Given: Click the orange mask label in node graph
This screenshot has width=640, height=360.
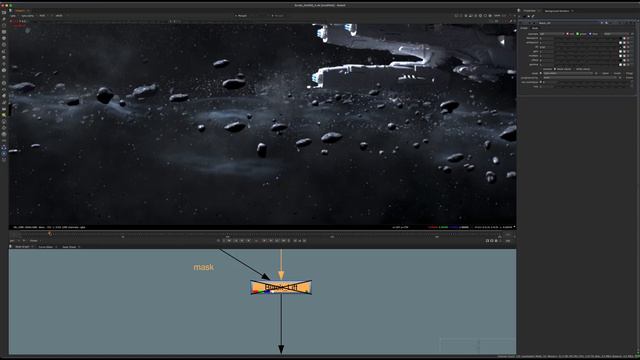Looking at the screenshot, I should (x=204, y=267).
